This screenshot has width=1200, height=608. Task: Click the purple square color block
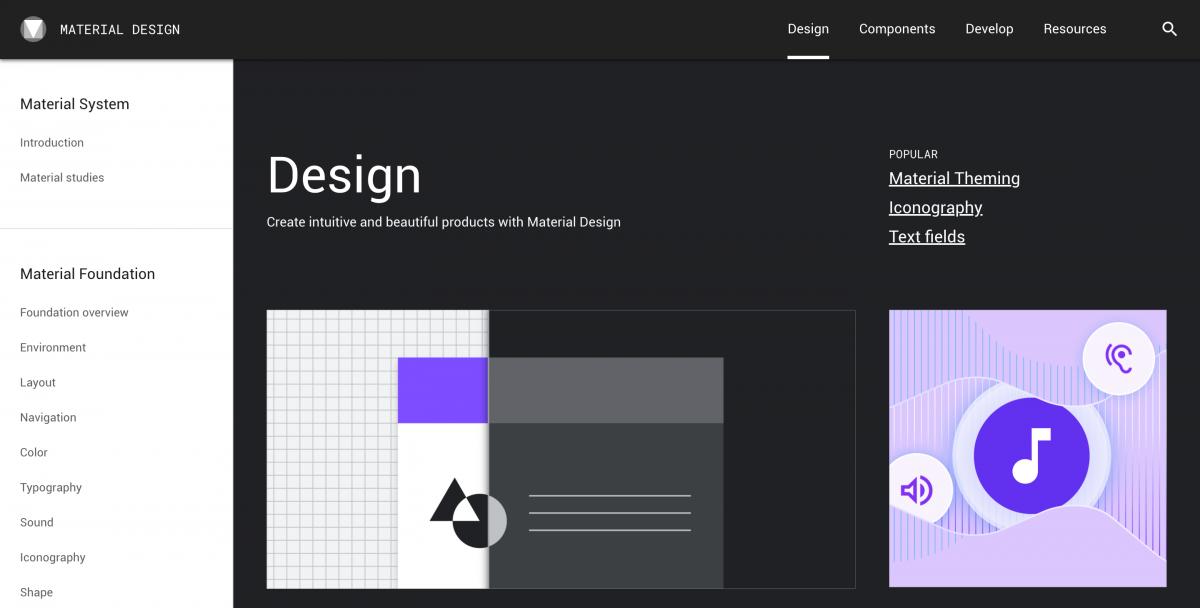pyautogui.click(x=442, y=390)
